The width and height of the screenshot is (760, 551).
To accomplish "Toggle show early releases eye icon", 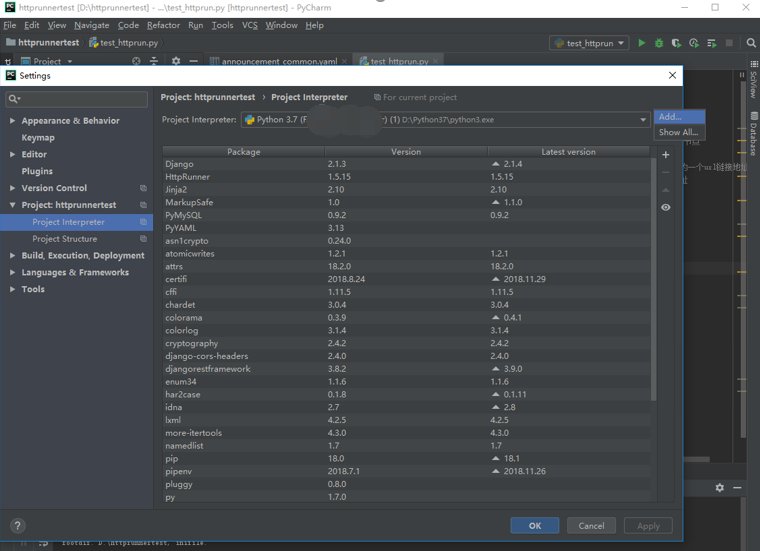I will tap(666, 207).
